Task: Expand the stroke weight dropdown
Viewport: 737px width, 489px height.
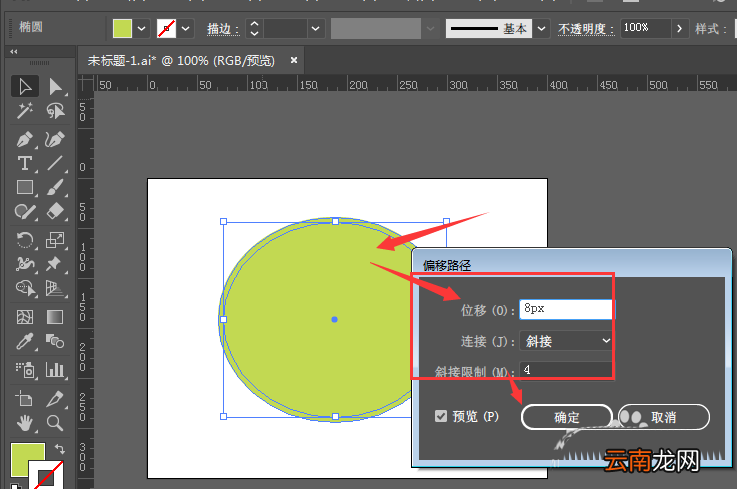Action: point(315,29)
